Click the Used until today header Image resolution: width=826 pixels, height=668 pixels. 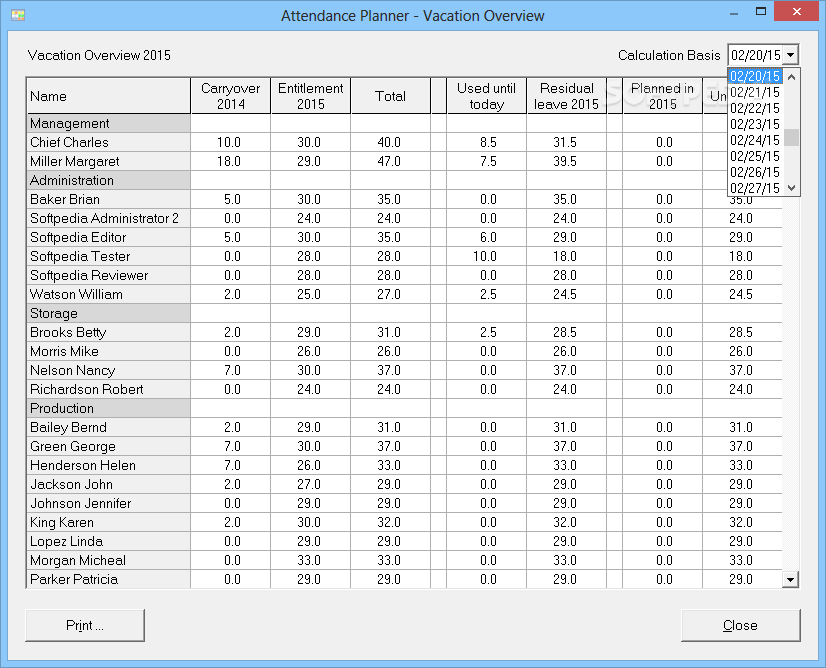(486, 96)
